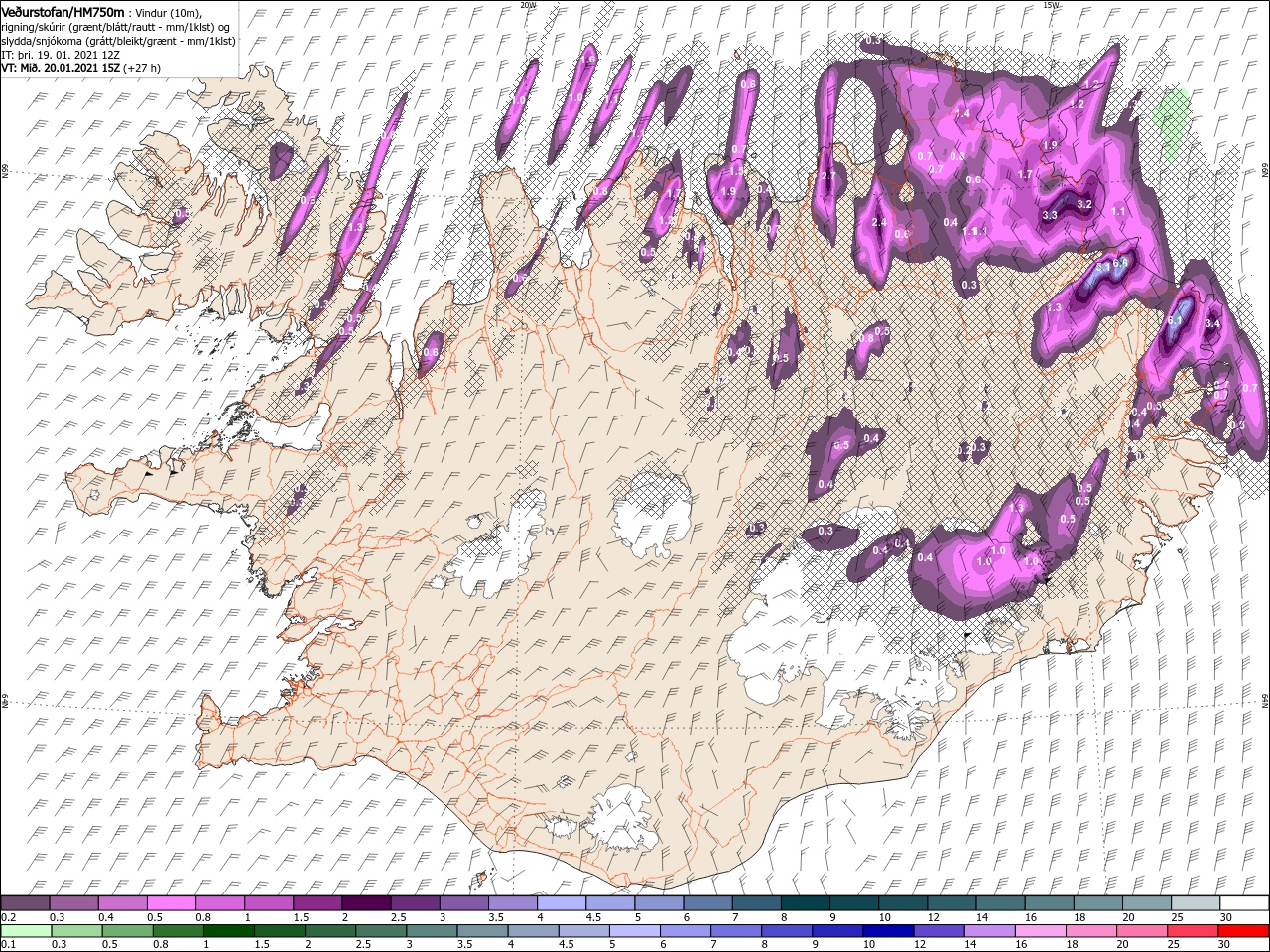Click the 1.6 value in the northern snow band
Image resolution: width=1270 pixels, height=952 pixels.
pyautogui.click(x=588, y=59)
